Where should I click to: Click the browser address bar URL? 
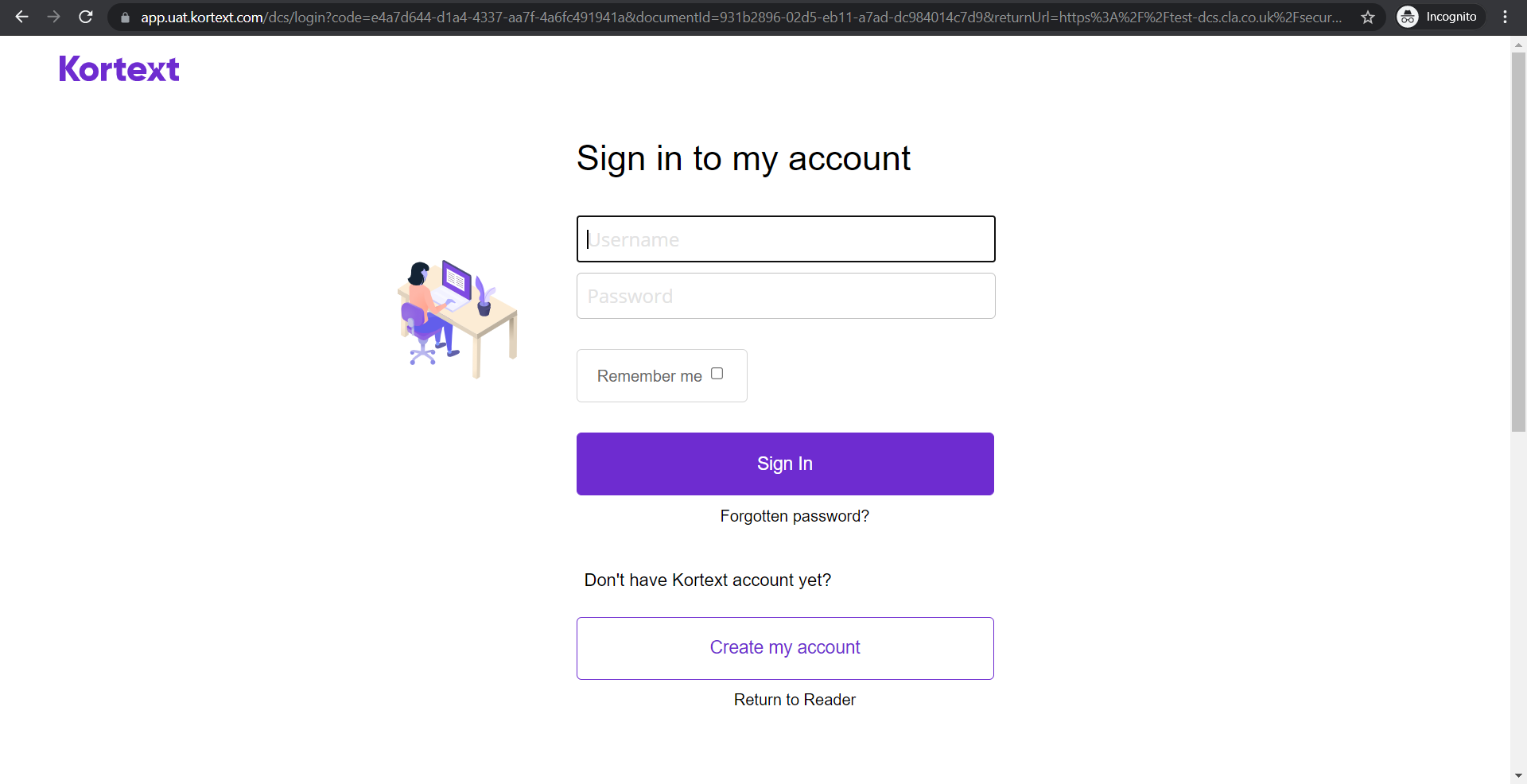coord(740,17)
